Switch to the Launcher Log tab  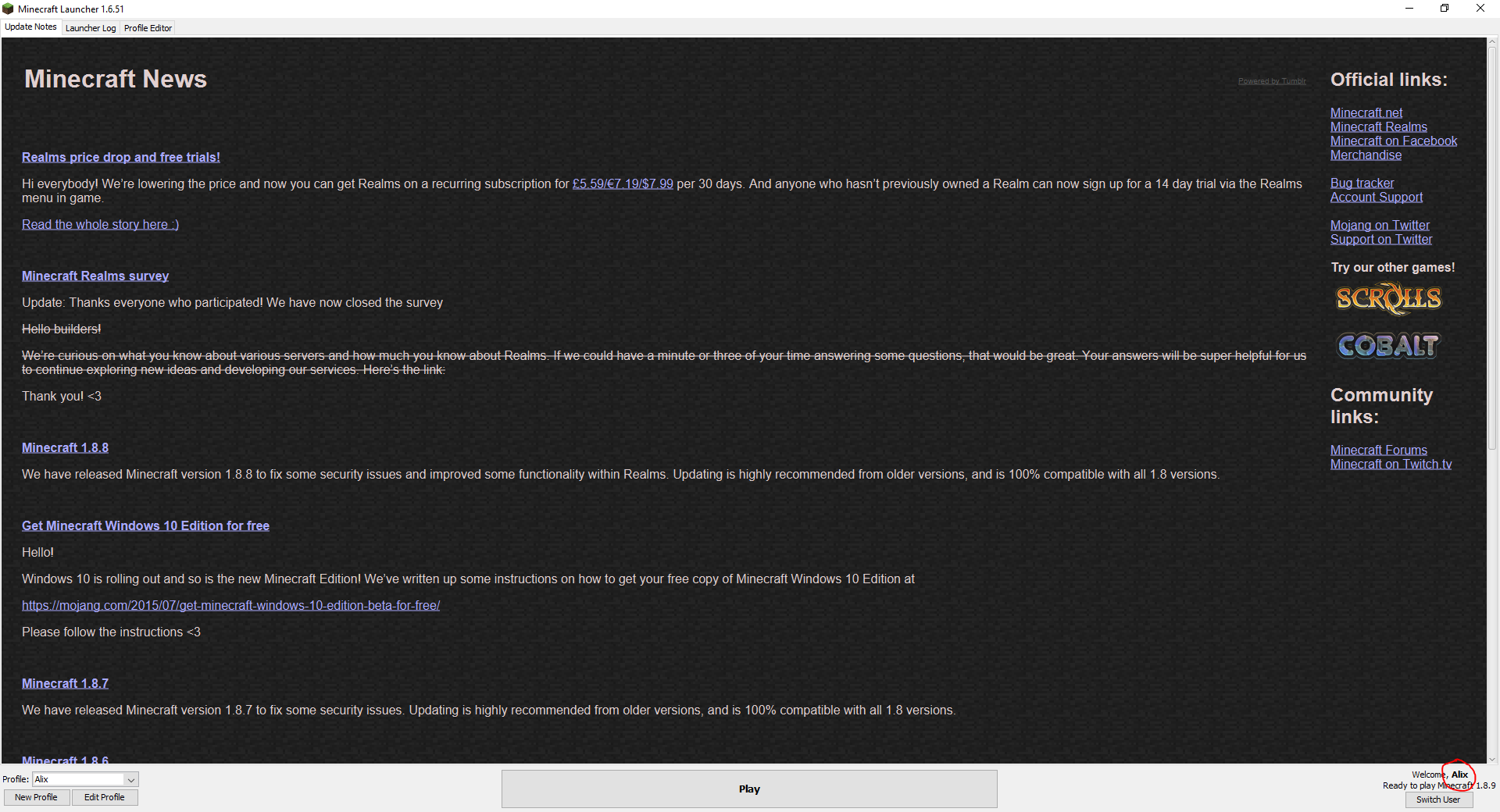click(x=90, y=28)
